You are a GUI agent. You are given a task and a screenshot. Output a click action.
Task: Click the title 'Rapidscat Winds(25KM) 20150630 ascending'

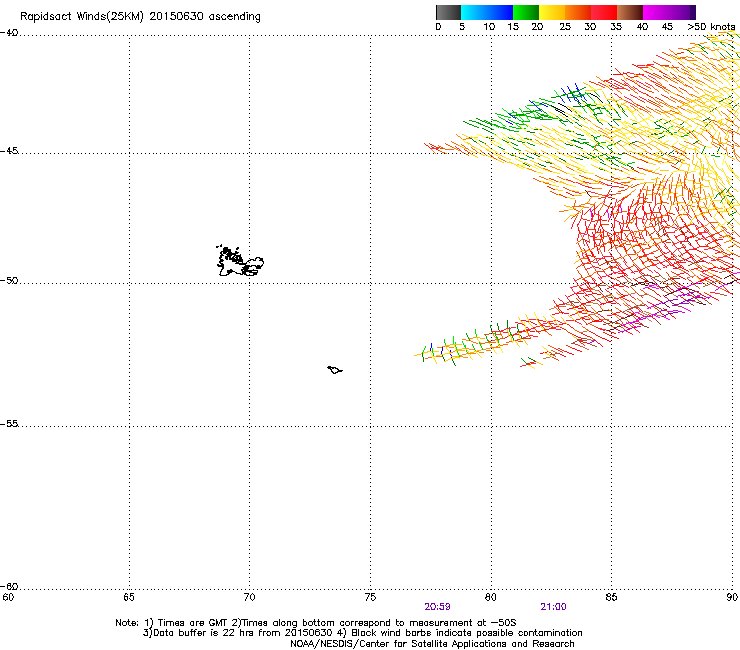(140, 17)
